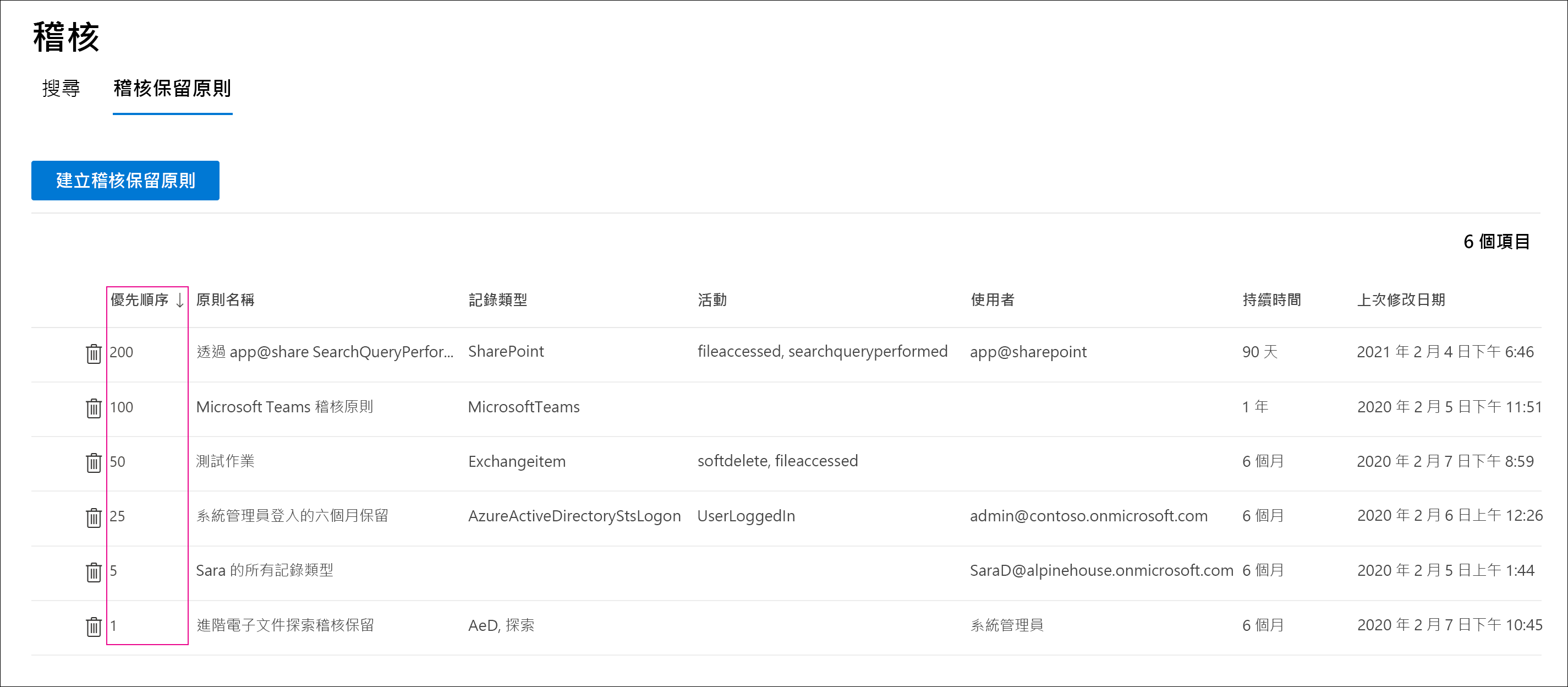Click date 2020 年 2 月 7 日下午 8:59

[1445, 461]
